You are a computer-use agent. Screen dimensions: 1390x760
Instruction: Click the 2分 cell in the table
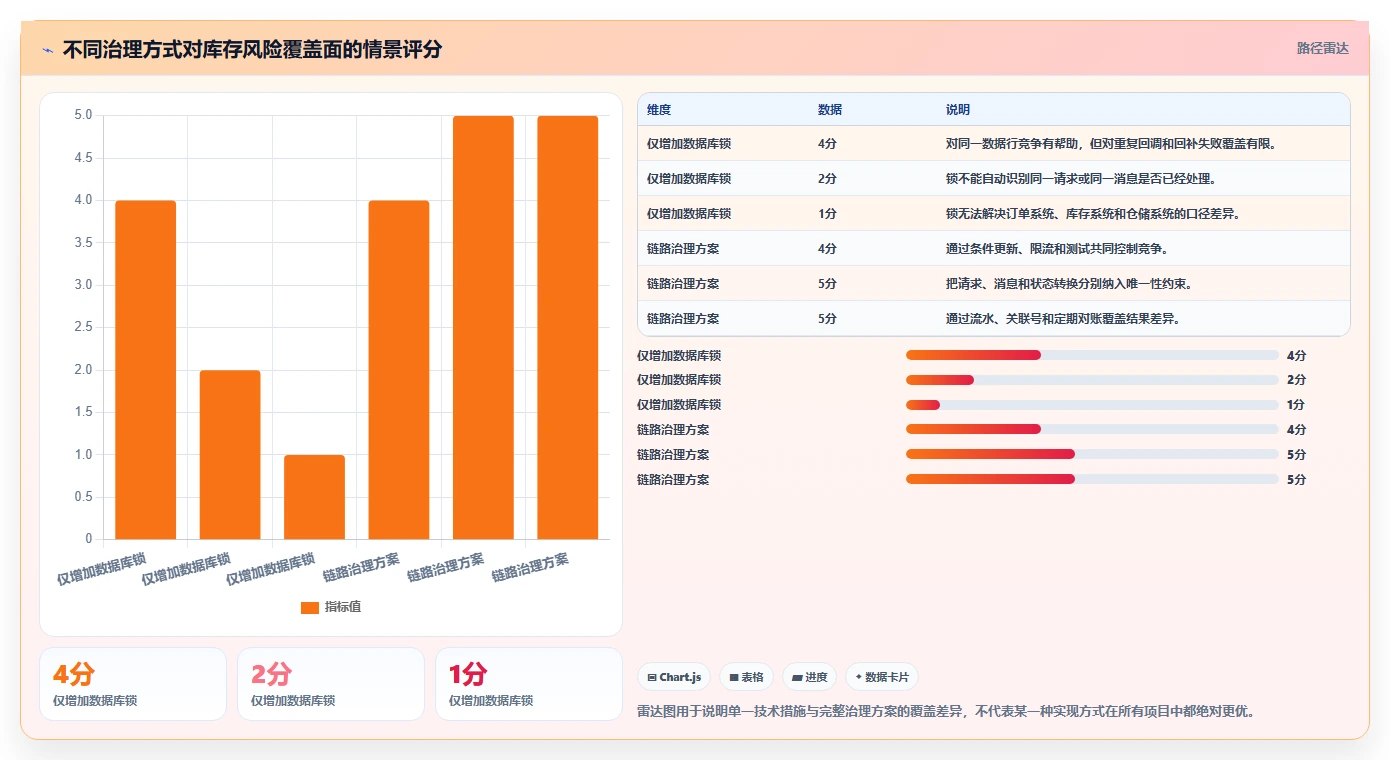tap(827, 179)
